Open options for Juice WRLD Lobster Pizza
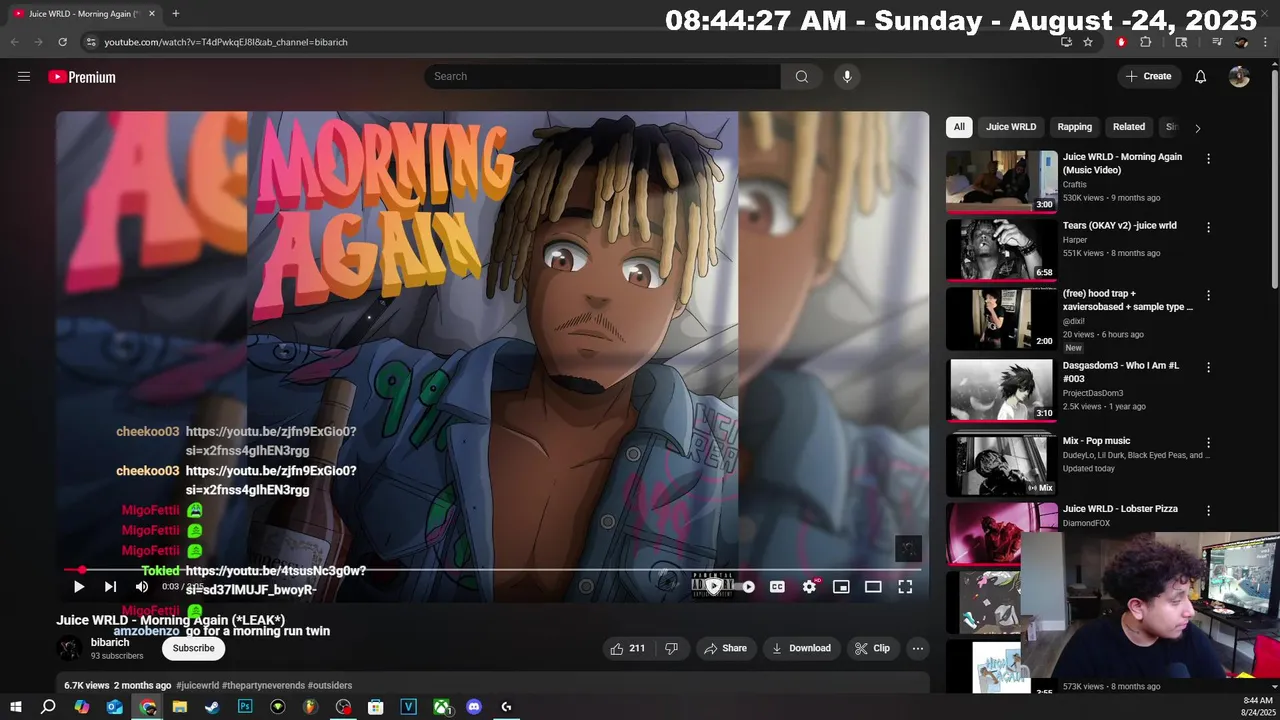This screenshot has width=1280, height=720. 1208,510
